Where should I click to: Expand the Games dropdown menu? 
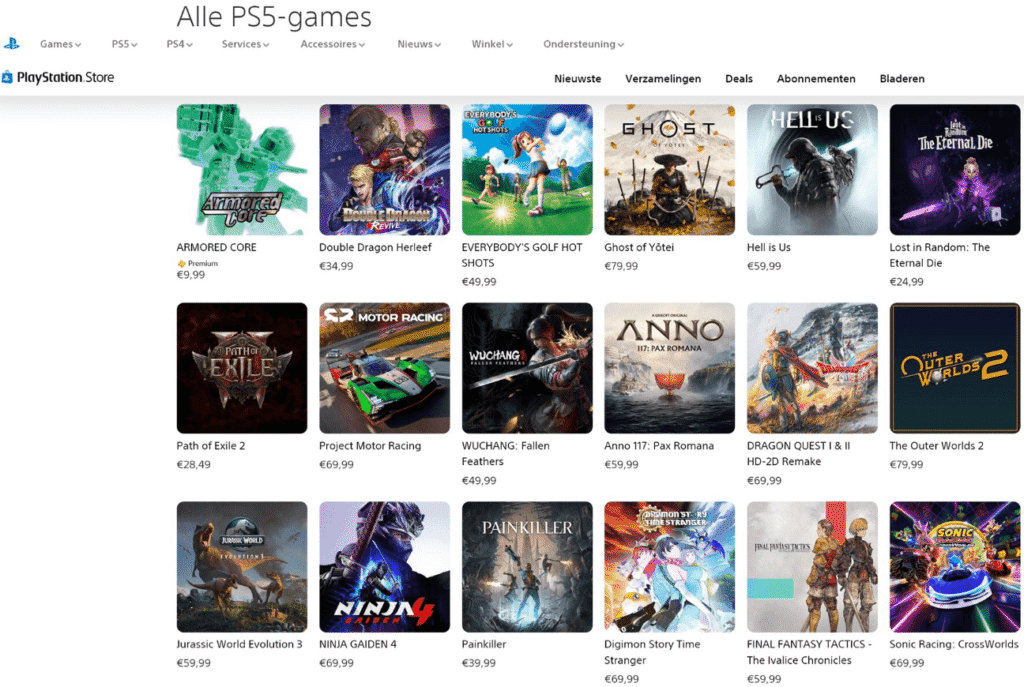pyautogui.click(x=60, y=44)
